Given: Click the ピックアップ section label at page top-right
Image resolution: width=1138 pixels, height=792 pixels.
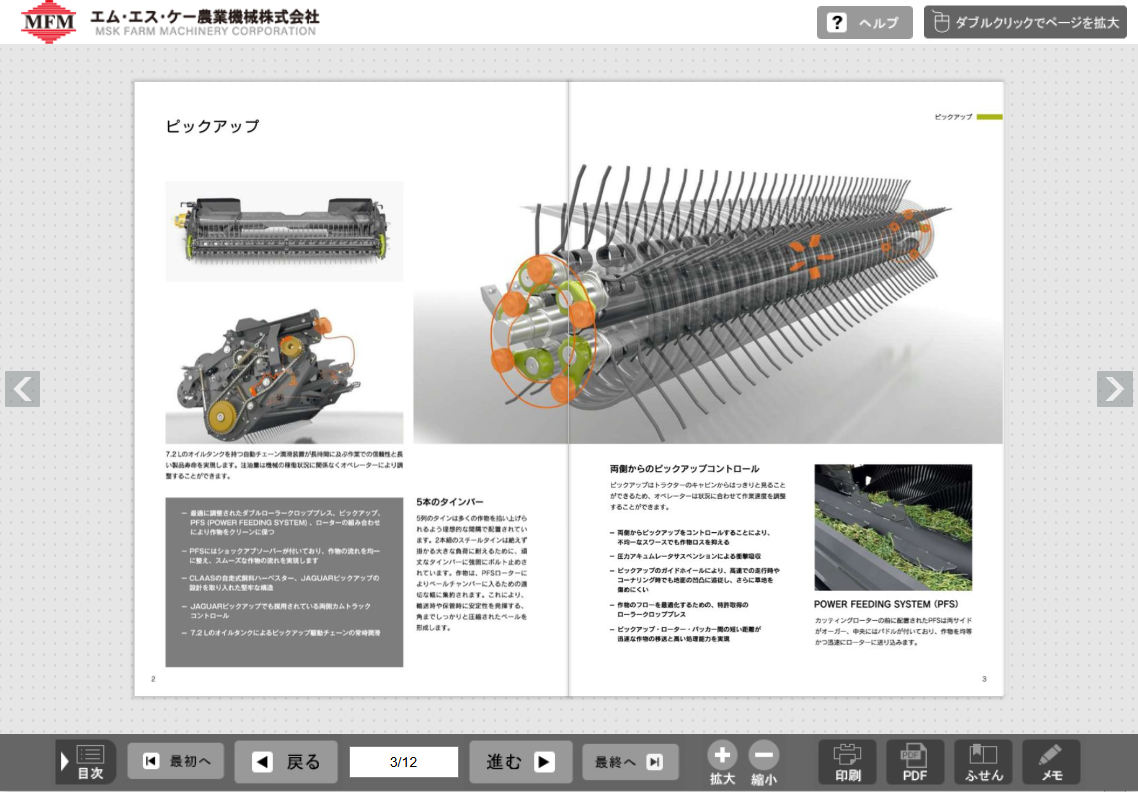Looking at the screenshot, I should click(953, 117).
